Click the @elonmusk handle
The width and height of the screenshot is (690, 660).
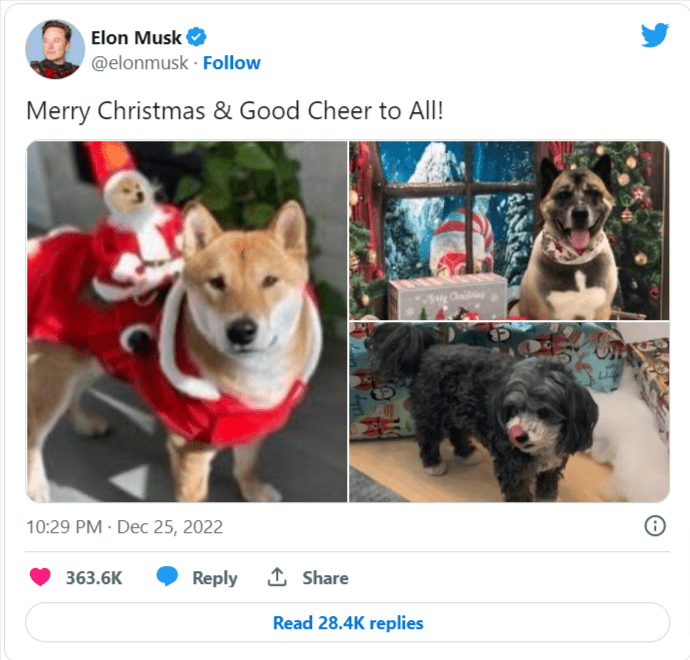pos(139,63)
